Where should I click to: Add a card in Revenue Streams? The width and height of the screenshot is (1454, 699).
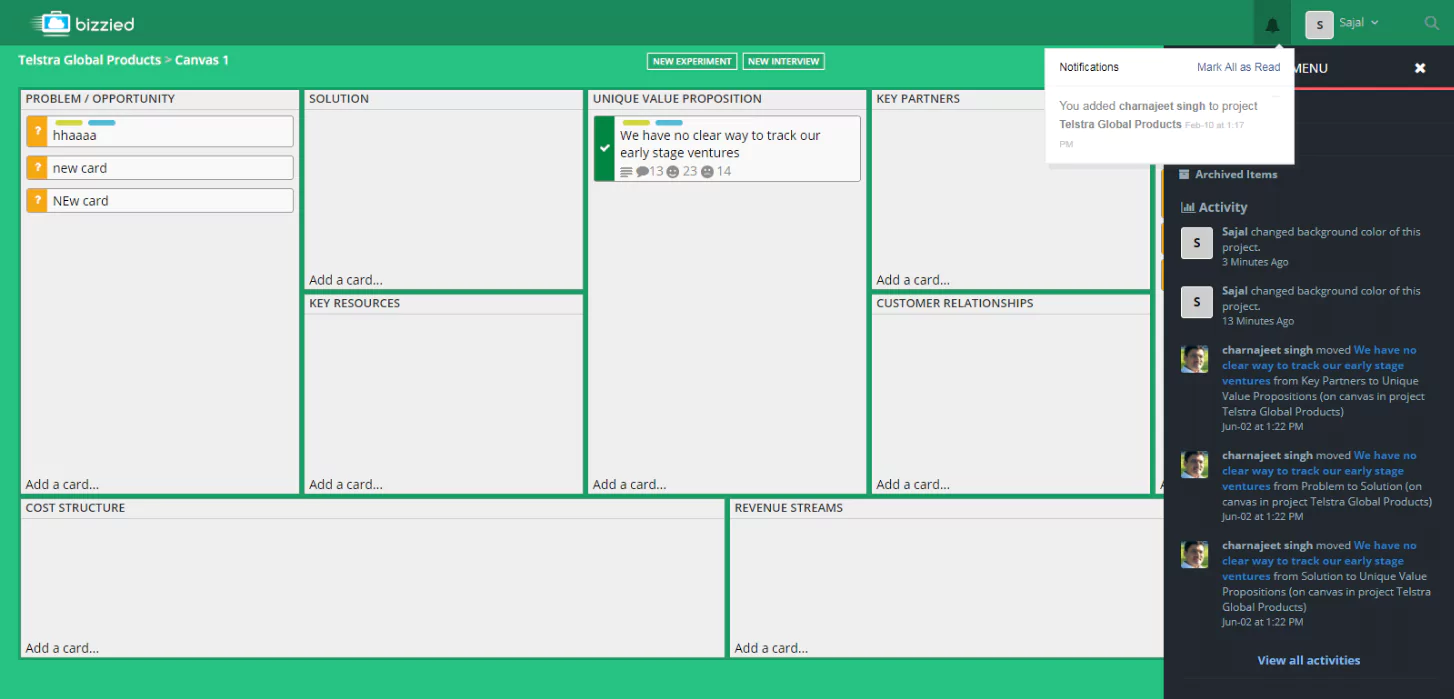pos(771,648)
